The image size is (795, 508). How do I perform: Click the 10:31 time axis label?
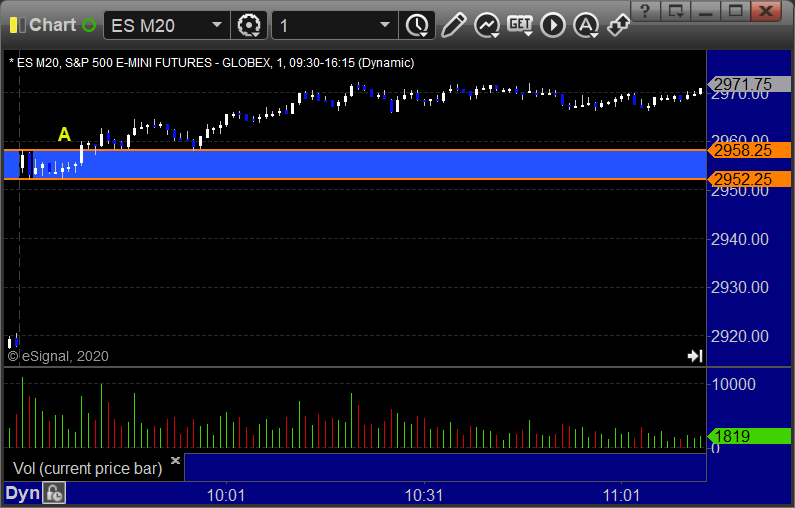click(424, 495)
